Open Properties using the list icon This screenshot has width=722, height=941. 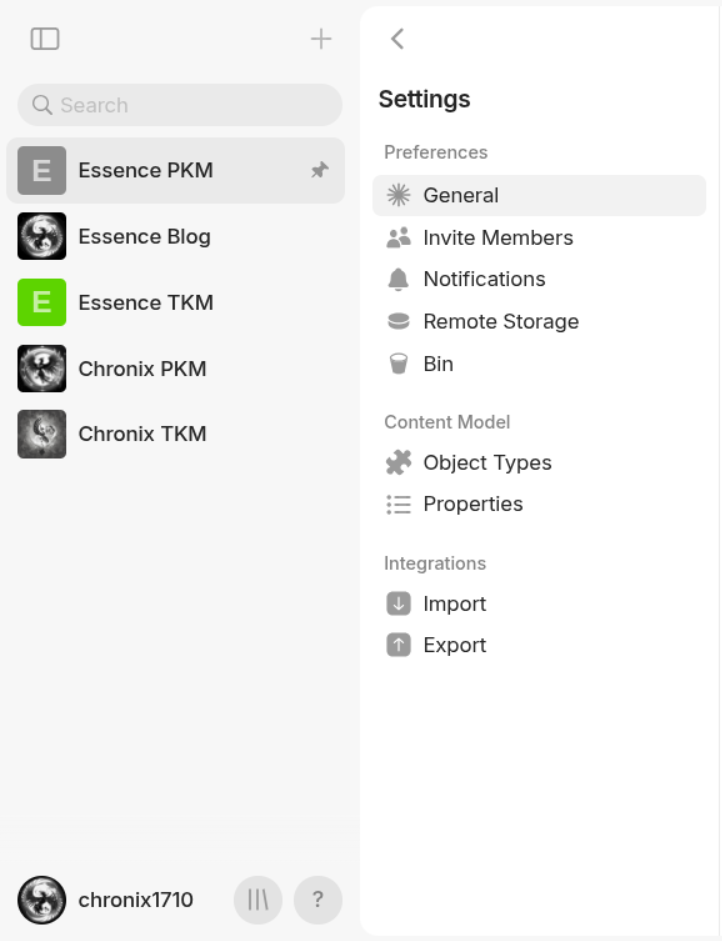[x=398, y=504]
